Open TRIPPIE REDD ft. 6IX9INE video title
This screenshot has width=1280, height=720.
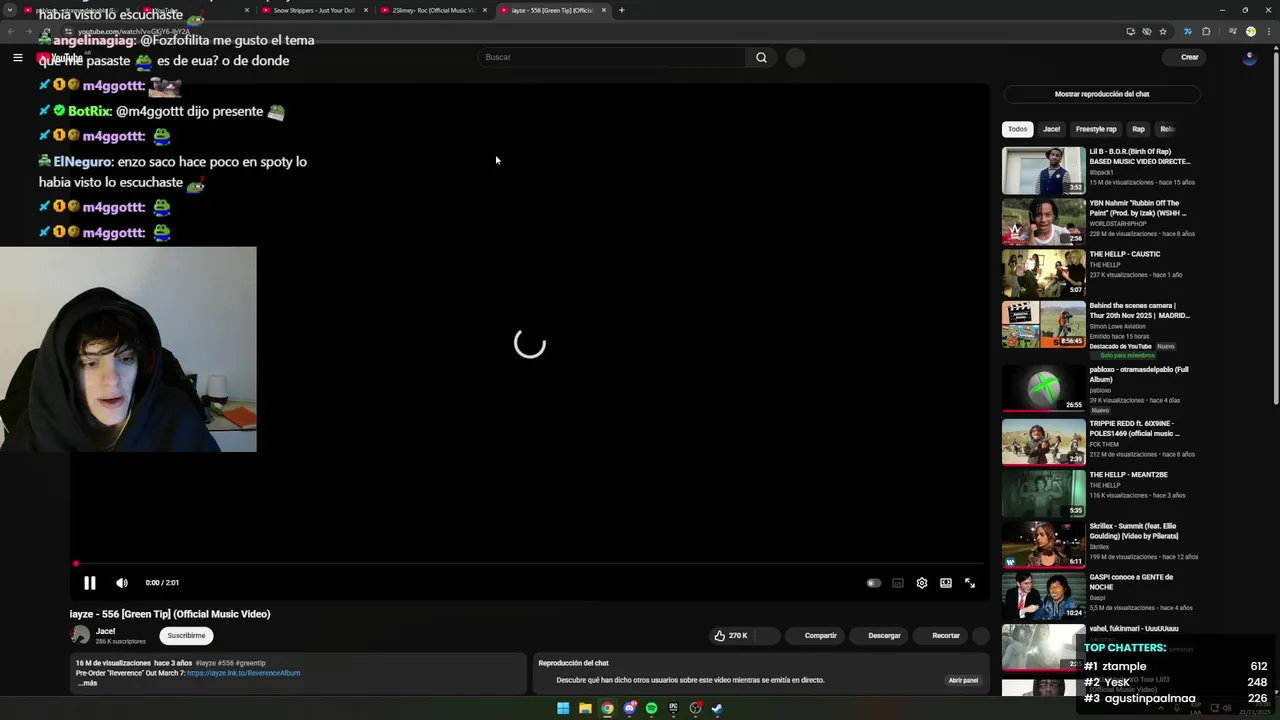1134,428
